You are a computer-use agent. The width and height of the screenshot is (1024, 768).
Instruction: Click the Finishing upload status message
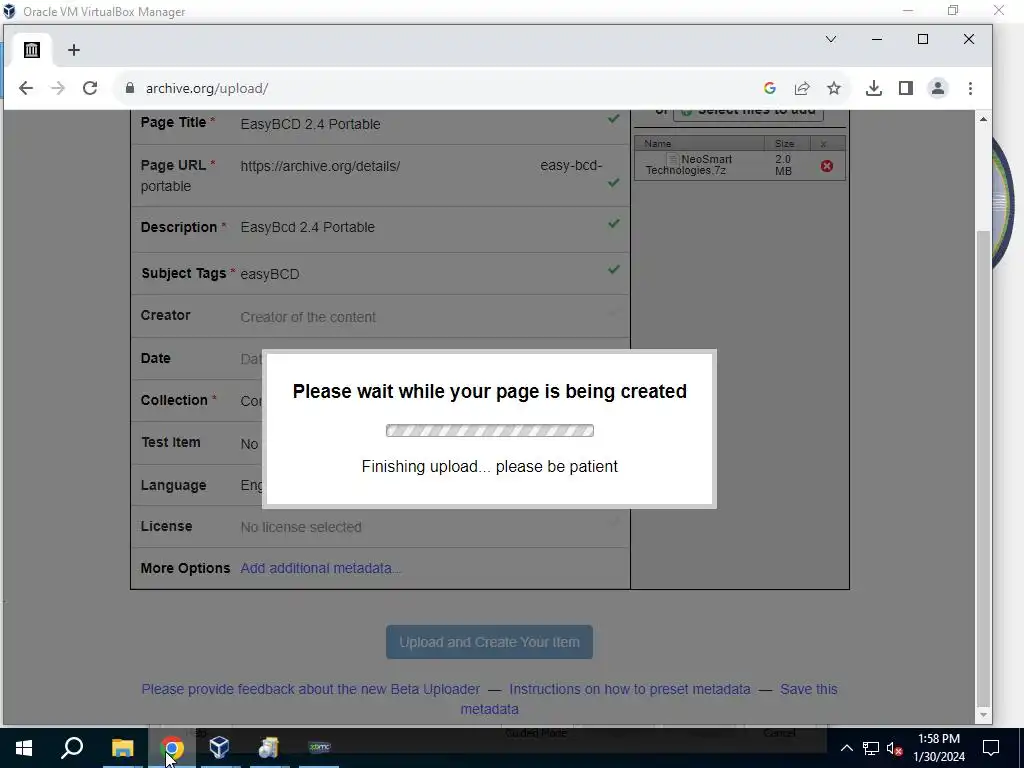coord(489,467)
